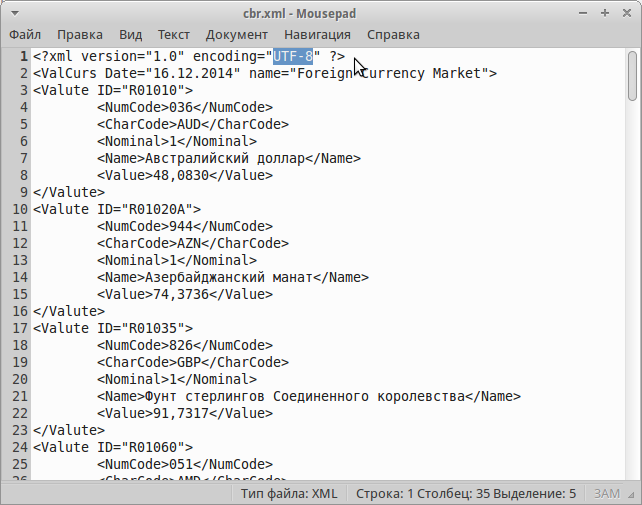
Task: Minimize the Mousepad window
Action: [583, 14]
